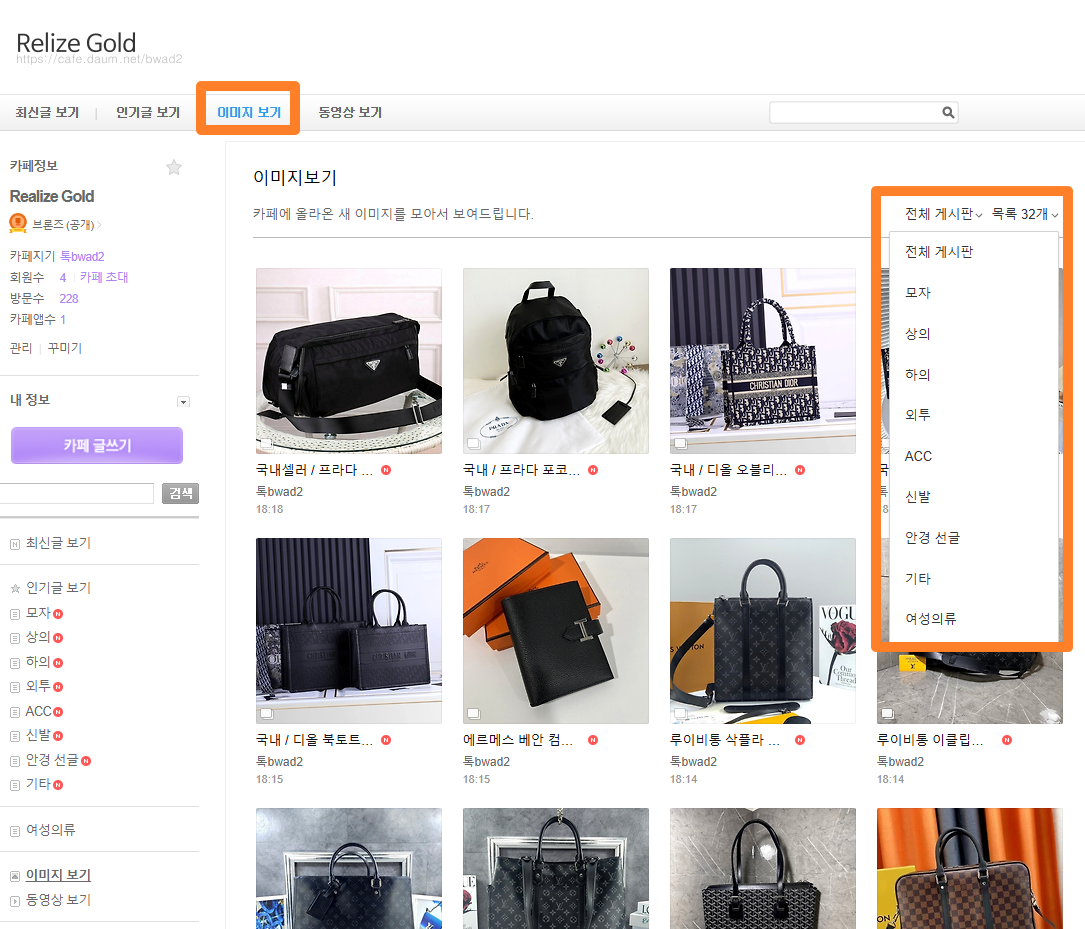Click new badge on 에르메스 베안 post
The height and width of the screenshot is (929, 1085).
tap(593, 740)
